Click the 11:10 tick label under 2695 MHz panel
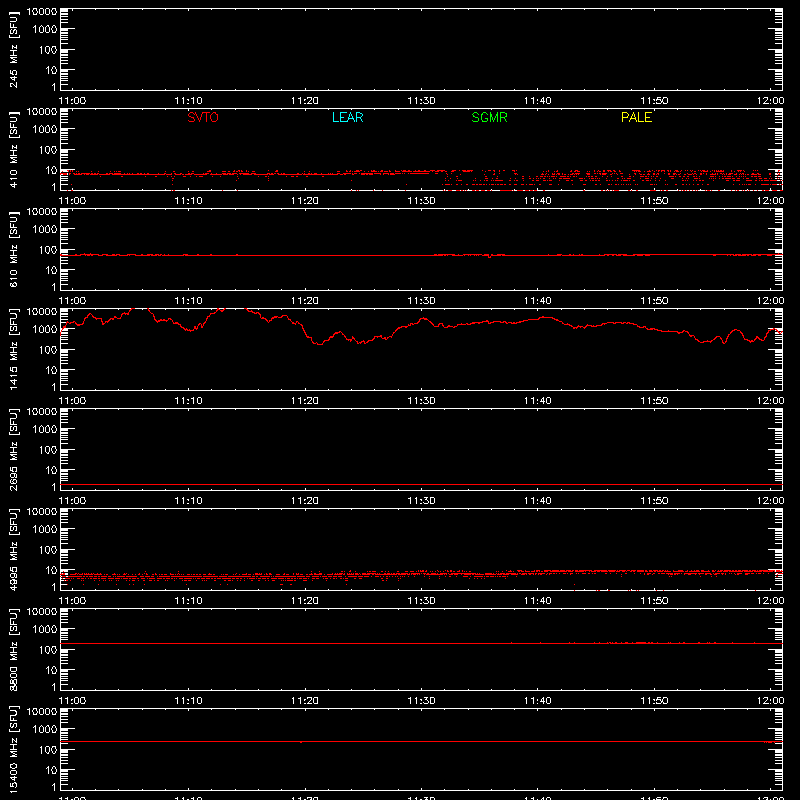Screen dimensions: 800x800 tap(189, 501)
